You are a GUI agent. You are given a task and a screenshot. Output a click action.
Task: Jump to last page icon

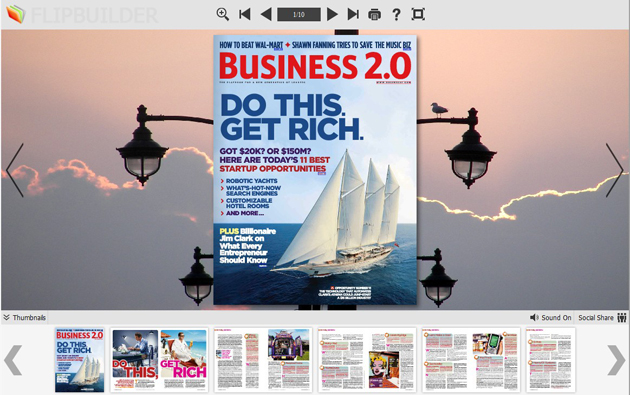pyautogui.click(x=353, y=14)
